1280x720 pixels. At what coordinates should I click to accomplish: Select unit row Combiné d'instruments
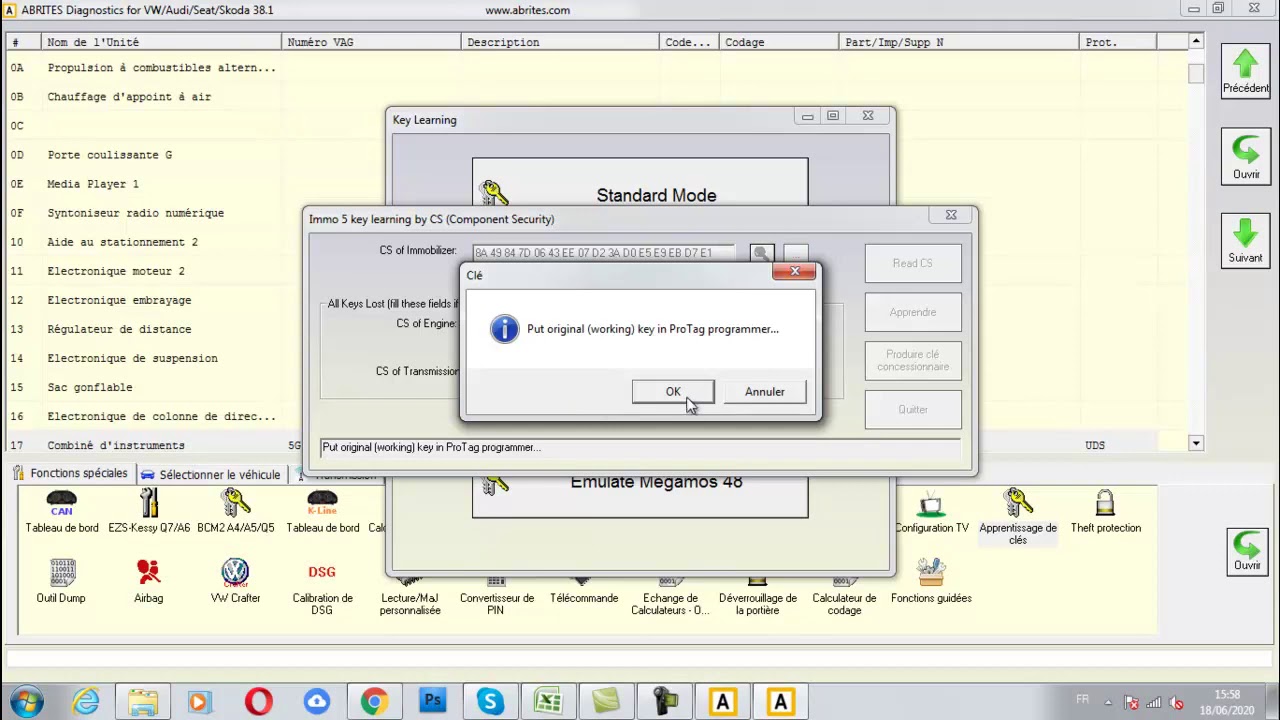click(x=597, y=445)
